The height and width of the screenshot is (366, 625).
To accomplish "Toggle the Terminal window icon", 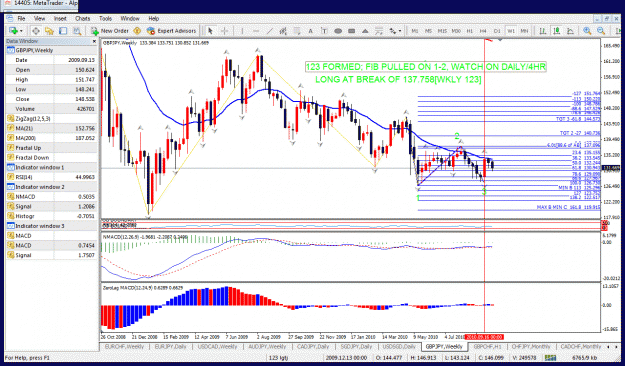I will pyautogui.click(x=63, y=31).
